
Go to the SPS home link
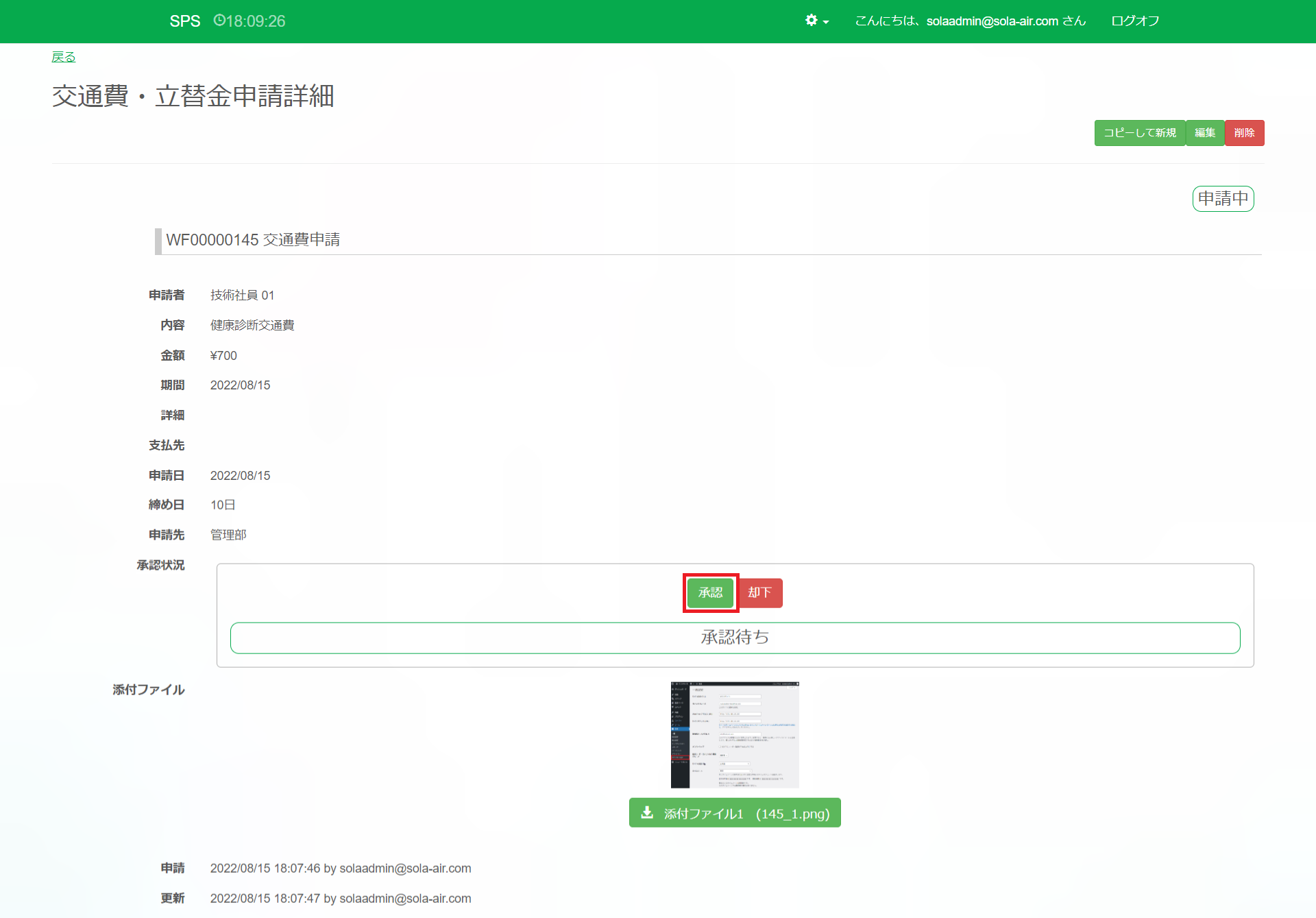tap(184, 21)
